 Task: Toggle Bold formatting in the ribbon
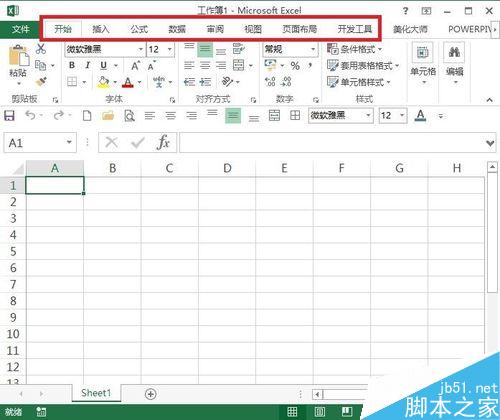72,65
